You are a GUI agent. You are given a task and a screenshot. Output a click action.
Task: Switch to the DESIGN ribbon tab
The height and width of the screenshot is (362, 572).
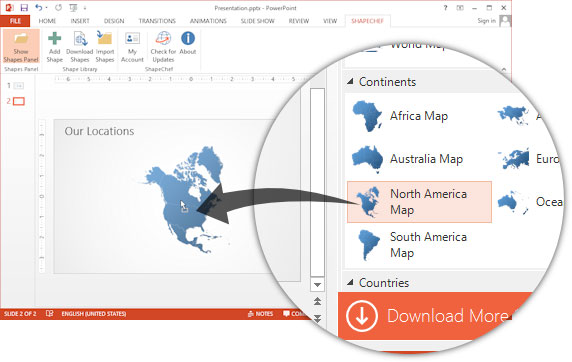tap(114, 21)
